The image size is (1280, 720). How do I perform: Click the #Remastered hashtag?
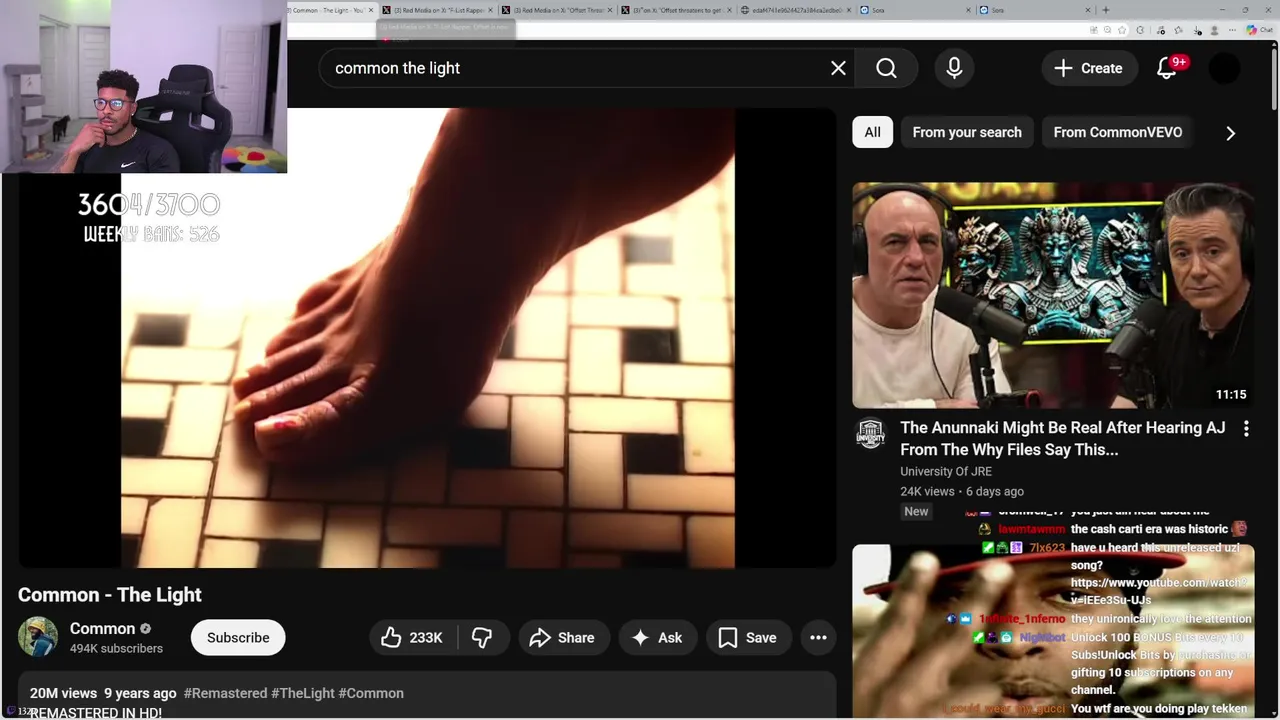pyautogui.click(x=225, y=693)
